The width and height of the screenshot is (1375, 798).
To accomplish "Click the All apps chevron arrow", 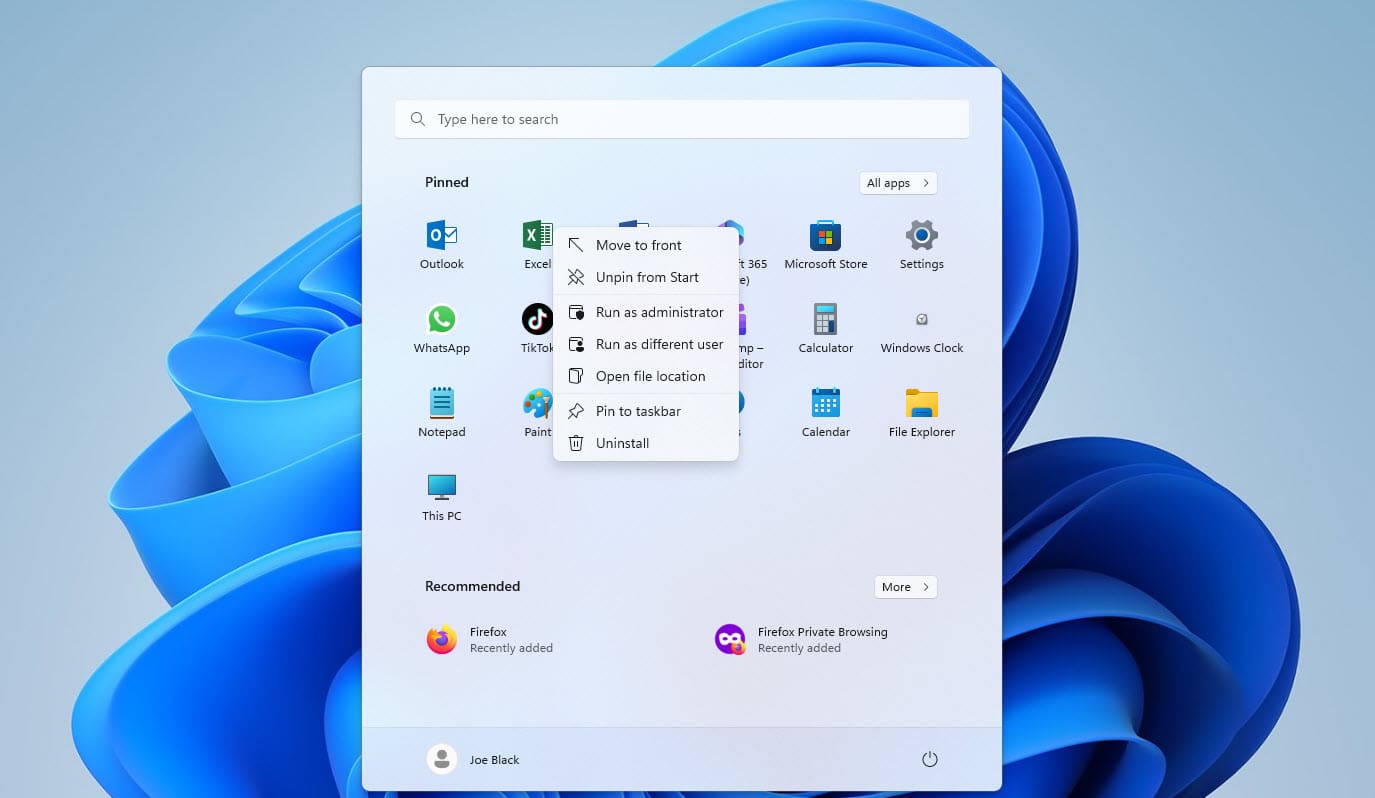I will (926, 183).
